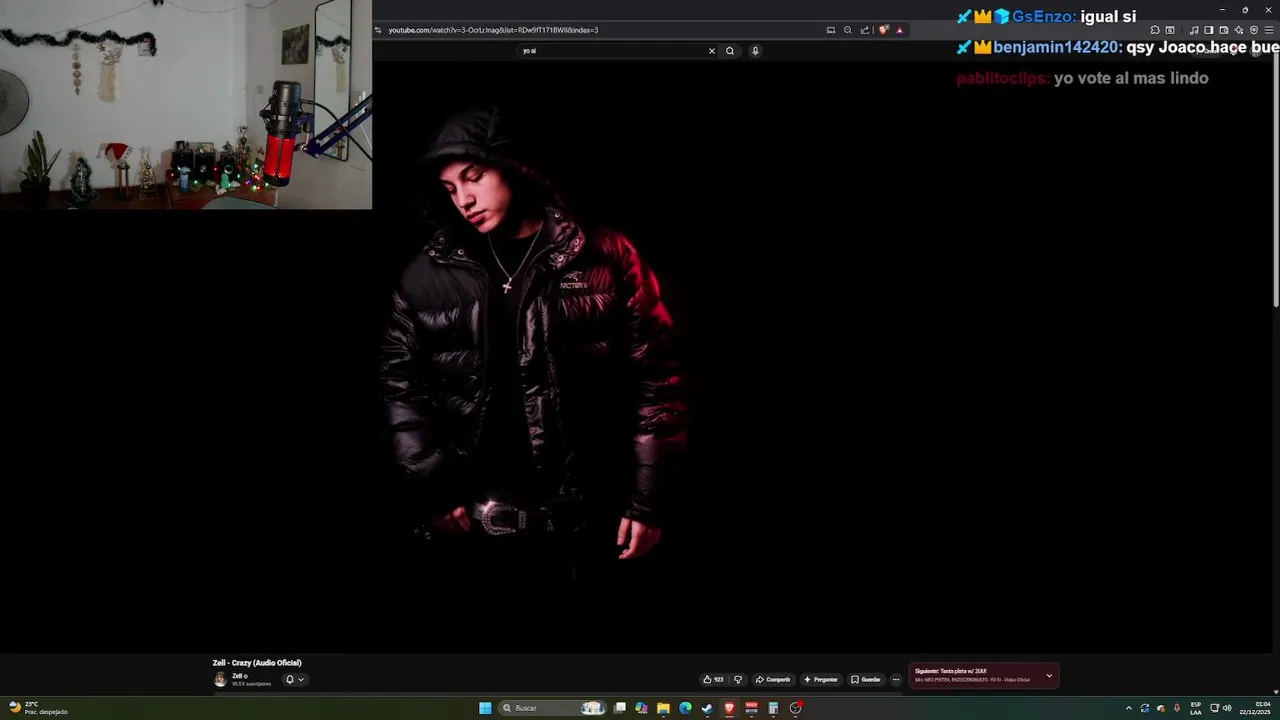The image size is (1280, 720).
Task: Open File Explorer from the taskbar
Action: click(x=663, y=708)
